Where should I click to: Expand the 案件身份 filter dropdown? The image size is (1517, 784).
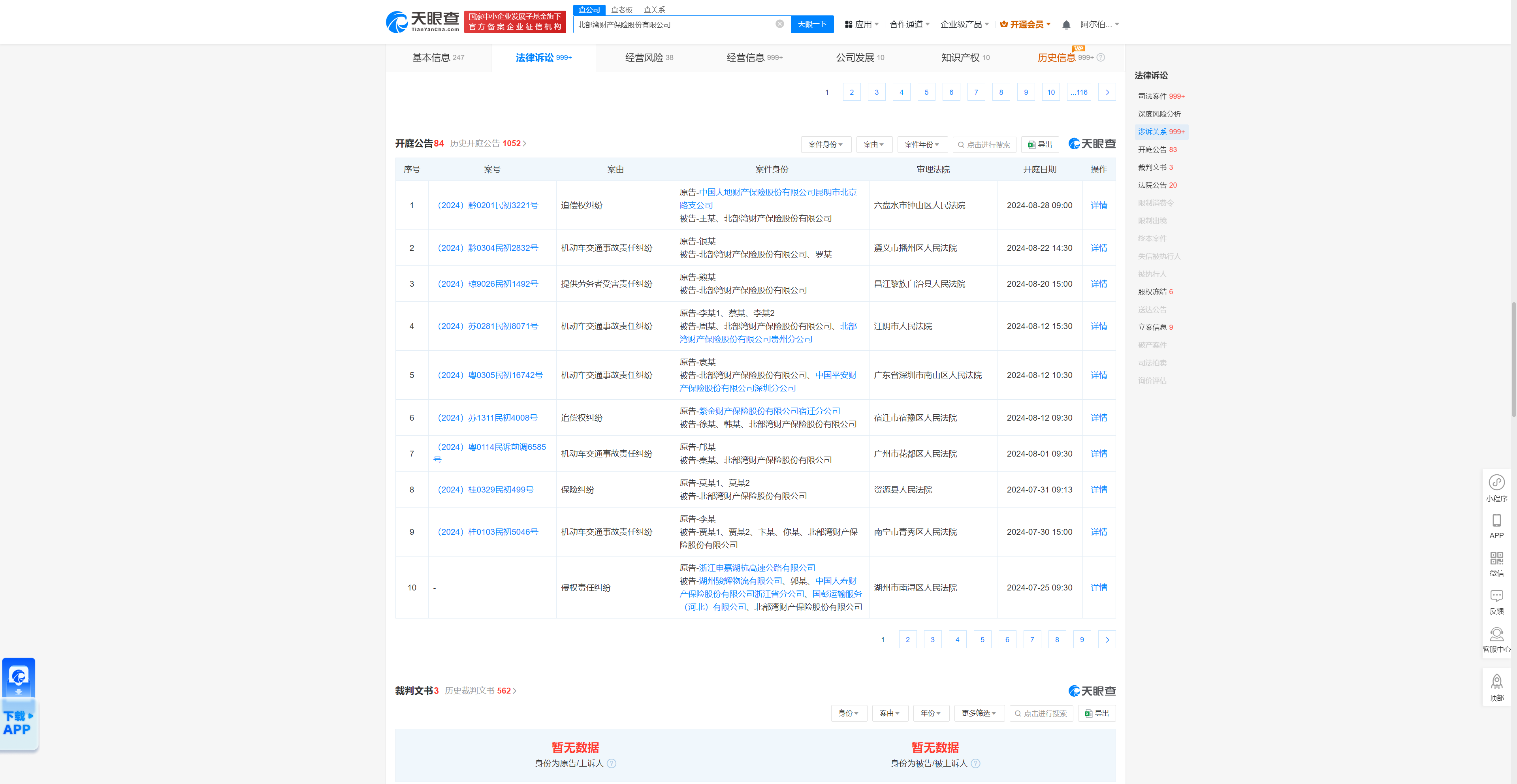tap(826, 144)
